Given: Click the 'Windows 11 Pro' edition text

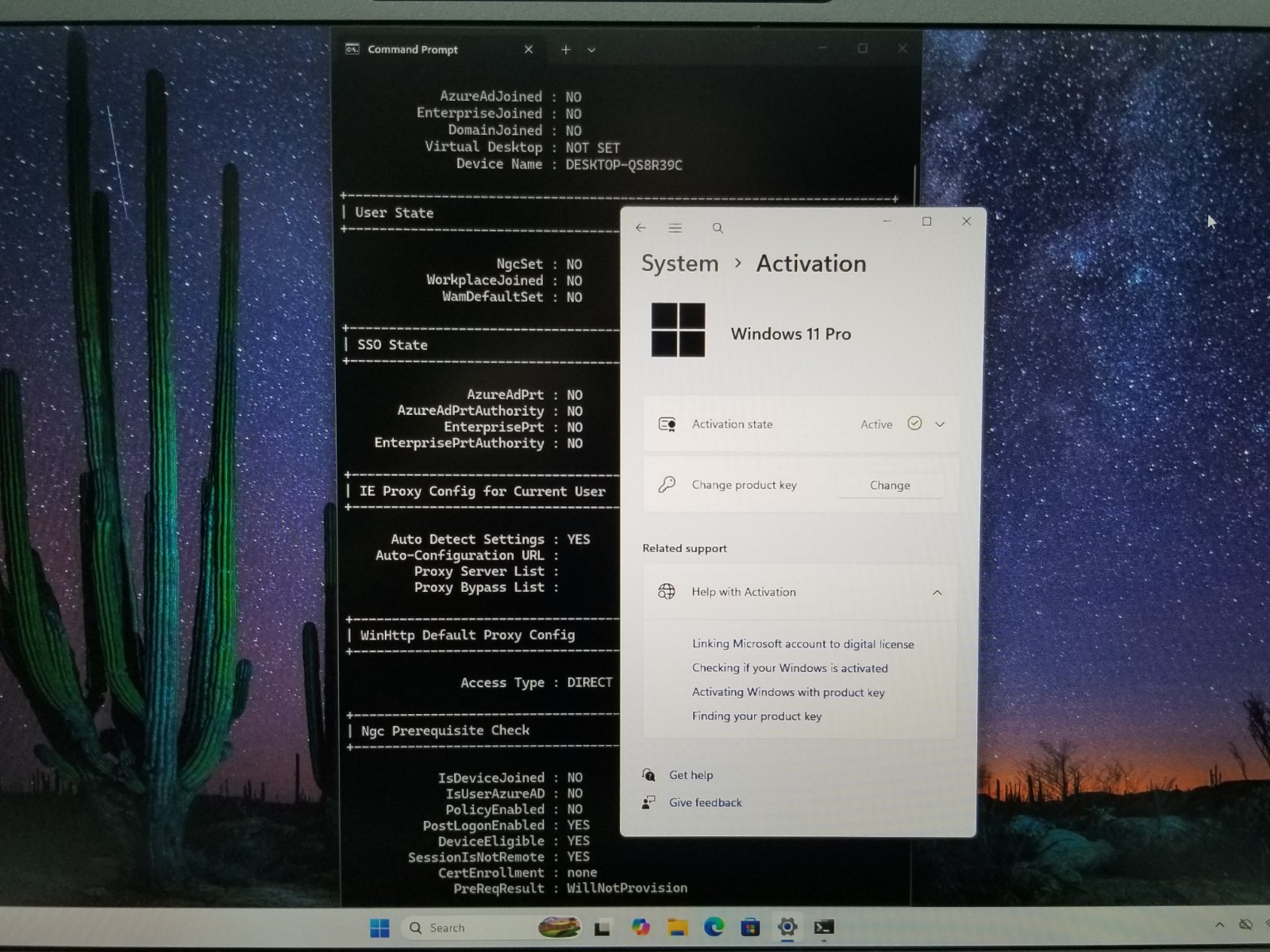Looking at the screenshot, I should coord(791,334).
